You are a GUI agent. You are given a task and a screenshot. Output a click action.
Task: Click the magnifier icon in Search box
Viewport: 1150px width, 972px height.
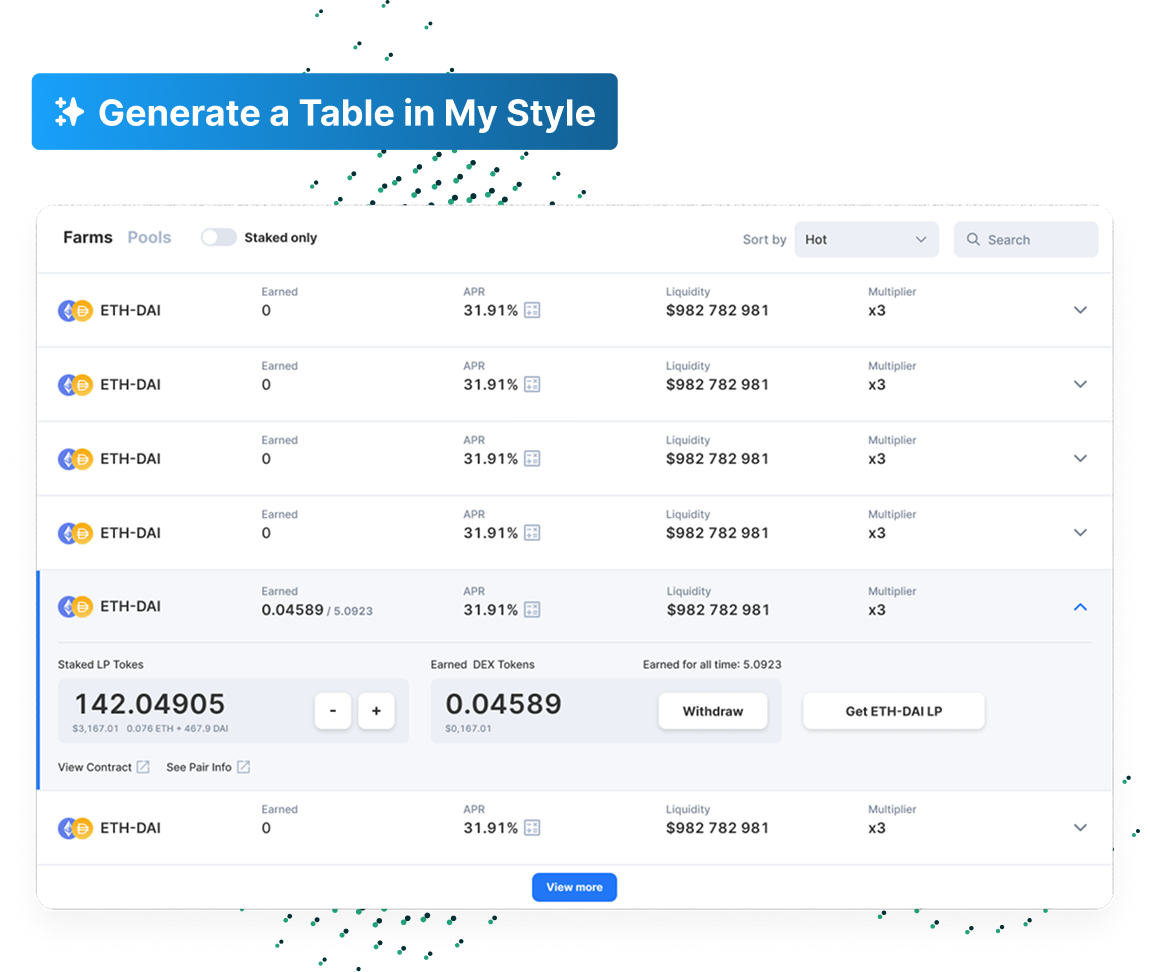coord(973,240)
